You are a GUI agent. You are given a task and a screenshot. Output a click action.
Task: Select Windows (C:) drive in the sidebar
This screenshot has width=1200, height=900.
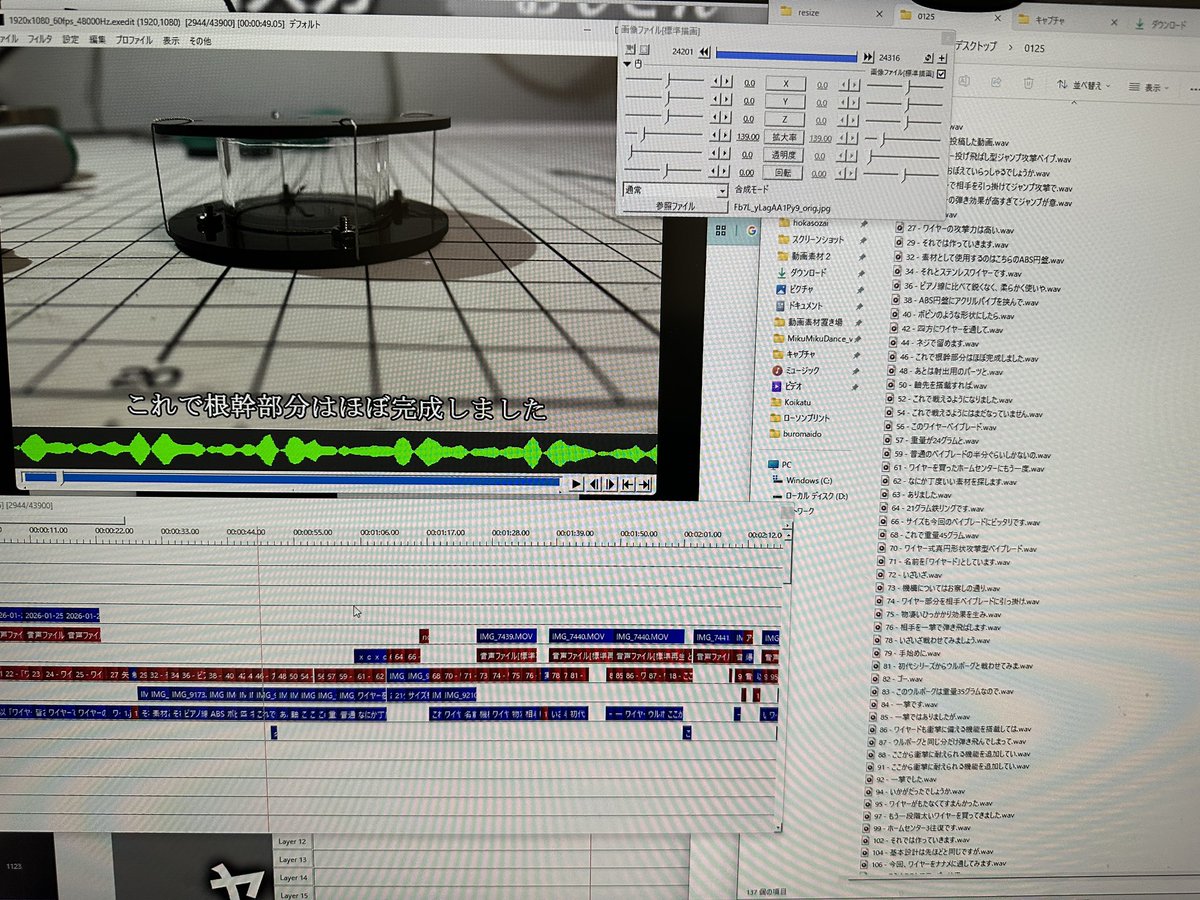pos(801,480)
